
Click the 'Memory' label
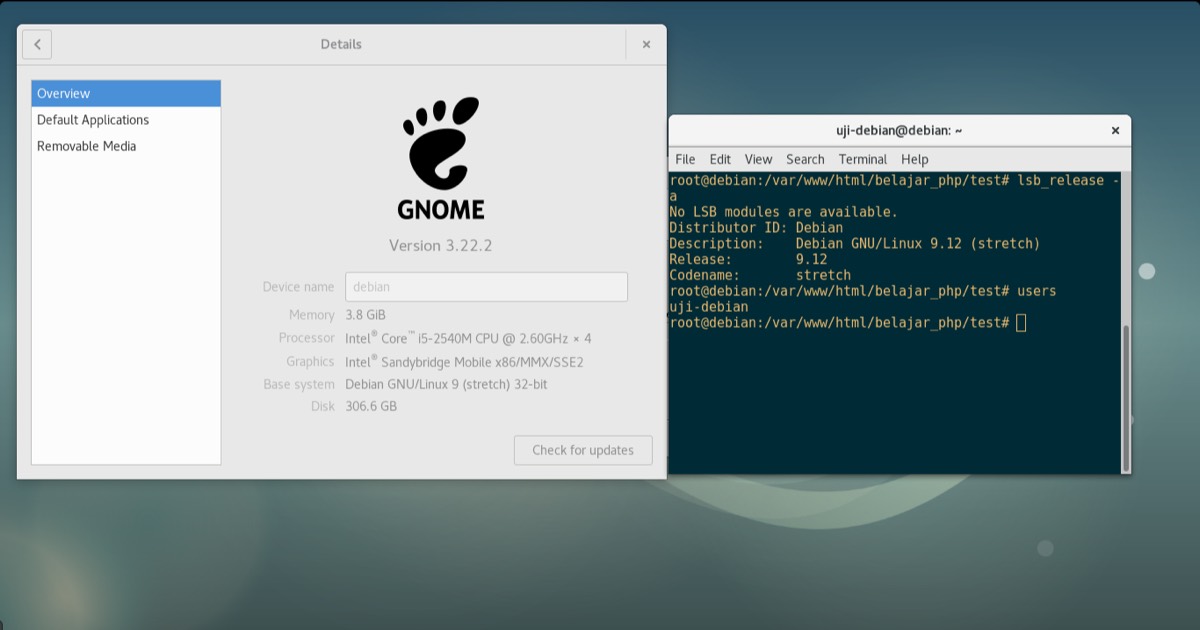(x=312, y=314)
